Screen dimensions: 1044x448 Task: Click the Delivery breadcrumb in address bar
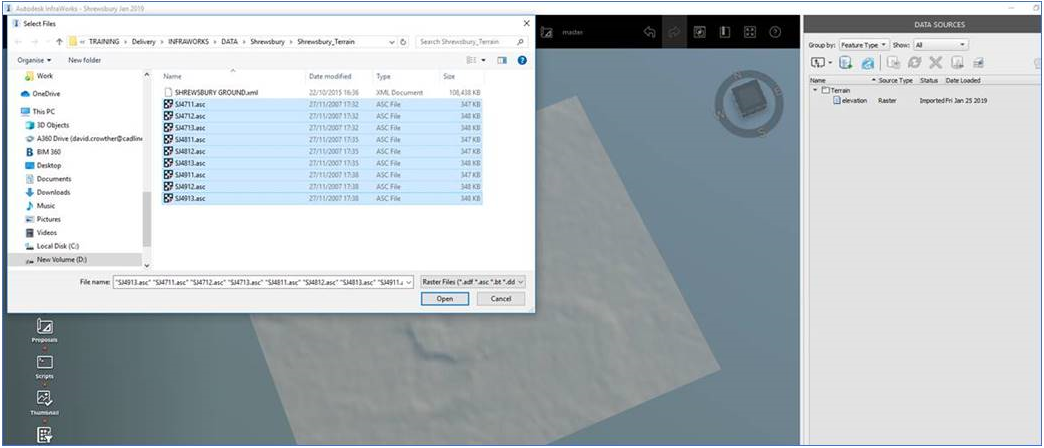tap(143, 41)
